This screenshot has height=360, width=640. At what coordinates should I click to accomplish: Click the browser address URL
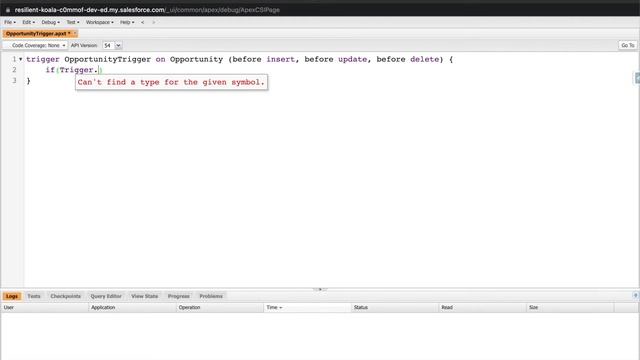point(147,10)
